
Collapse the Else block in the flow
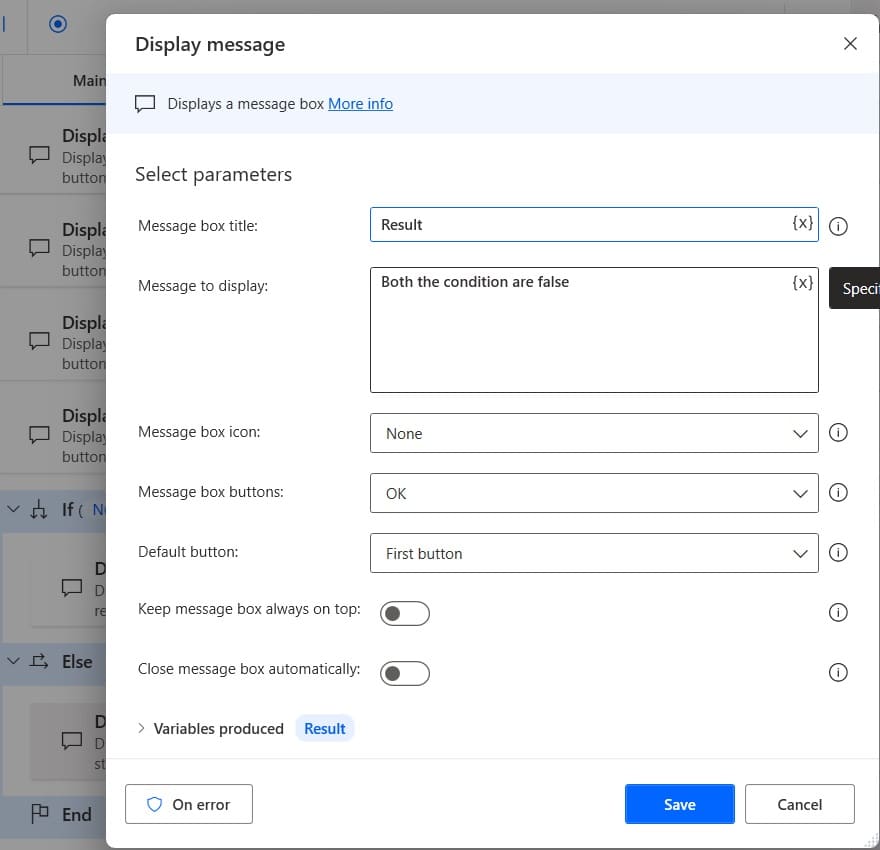[13, 661]
